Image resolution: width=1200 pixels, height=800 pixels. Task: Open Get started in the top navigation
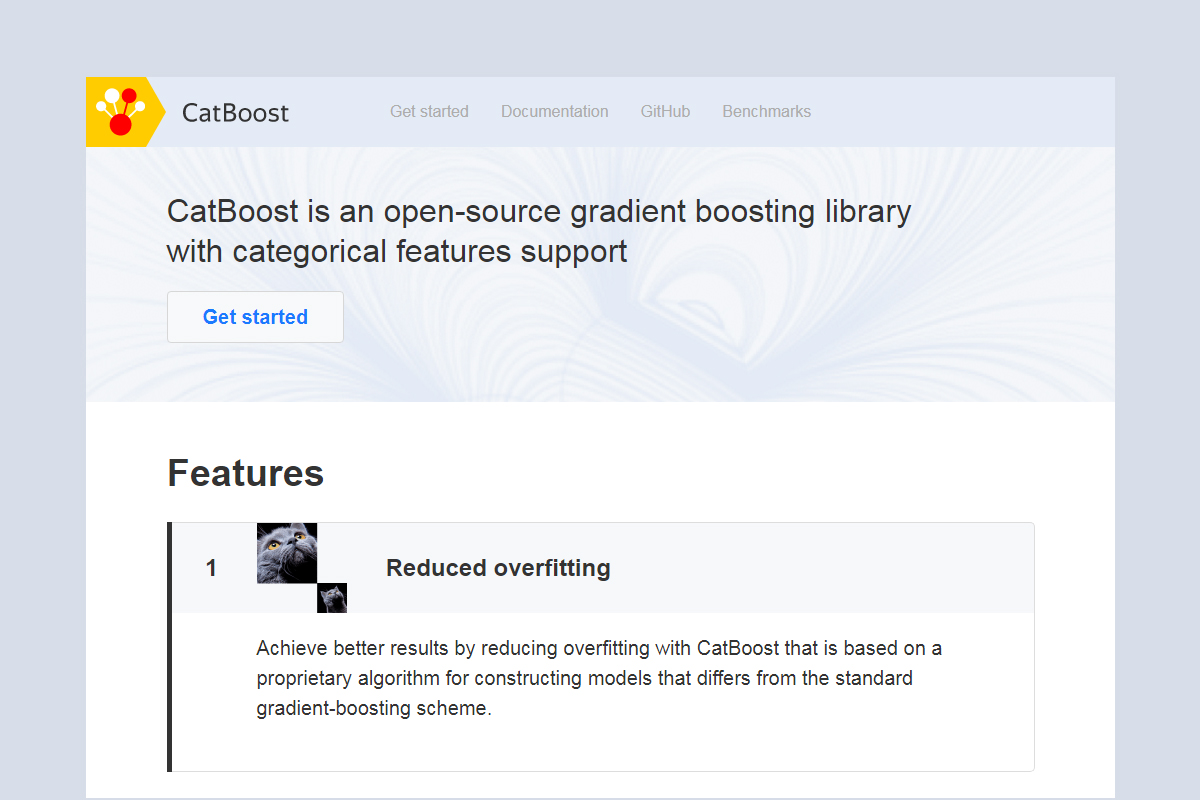click(429, 112)
